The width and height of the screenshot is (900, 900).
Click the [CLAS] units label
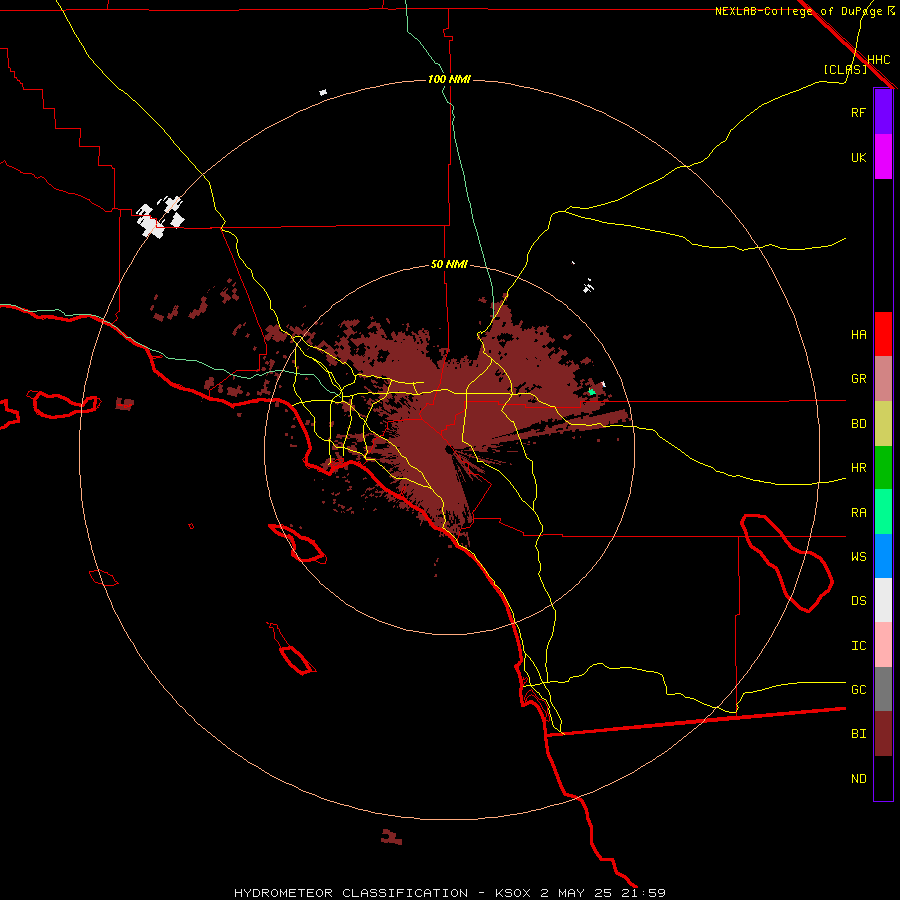click(x=845, y=69)
